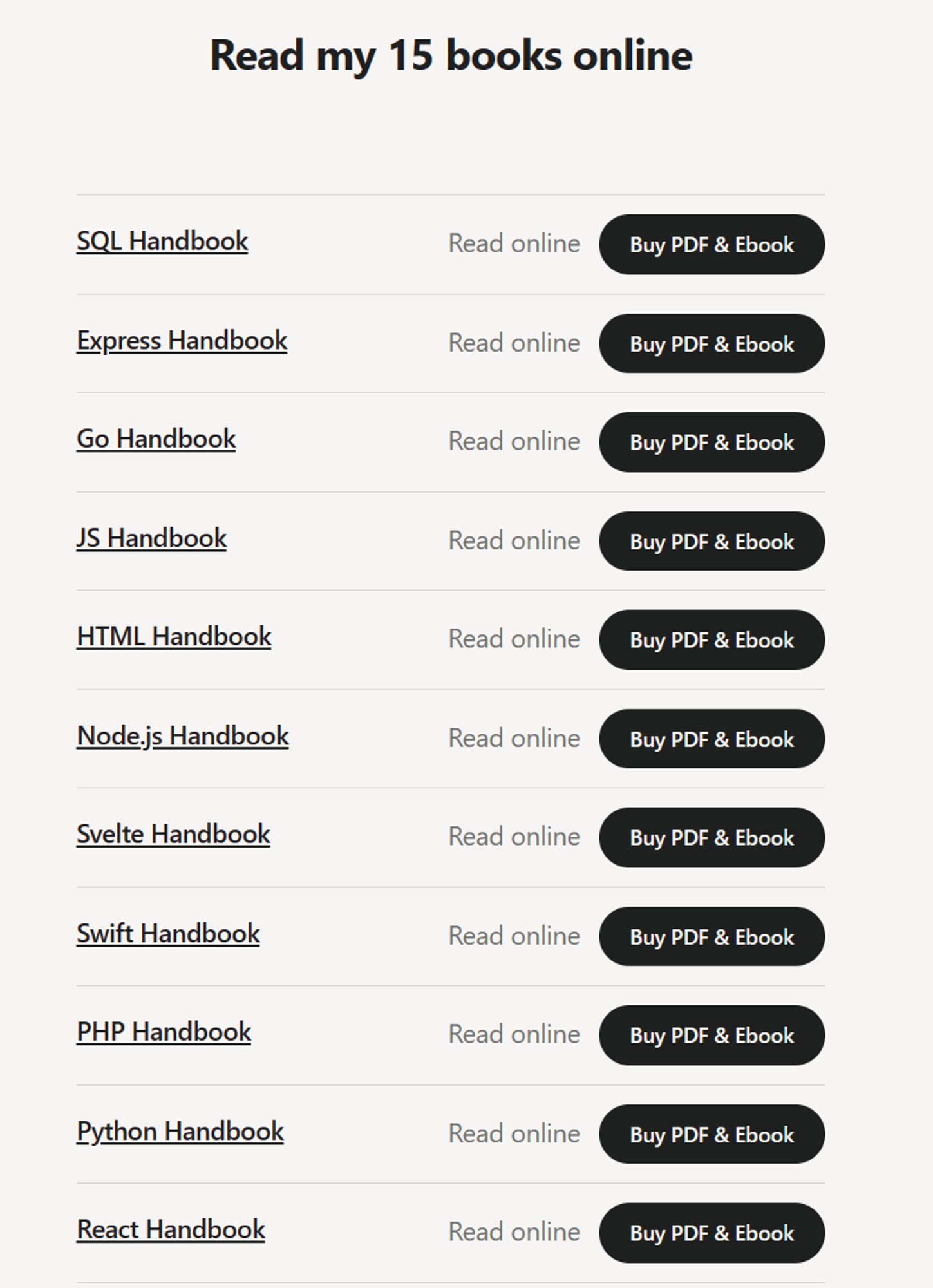933x1288 pixels.
Task: Open the Go Handbook link
Action: [x=156, y=440]
